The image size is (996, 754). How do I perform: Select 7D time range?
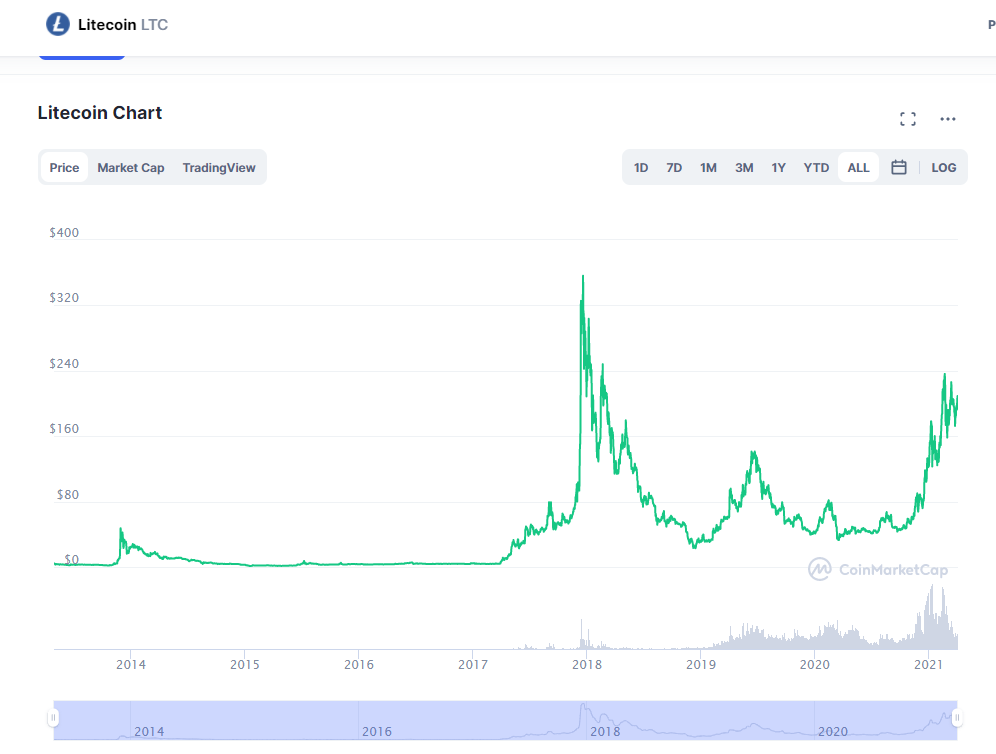(x=674, y=168)
